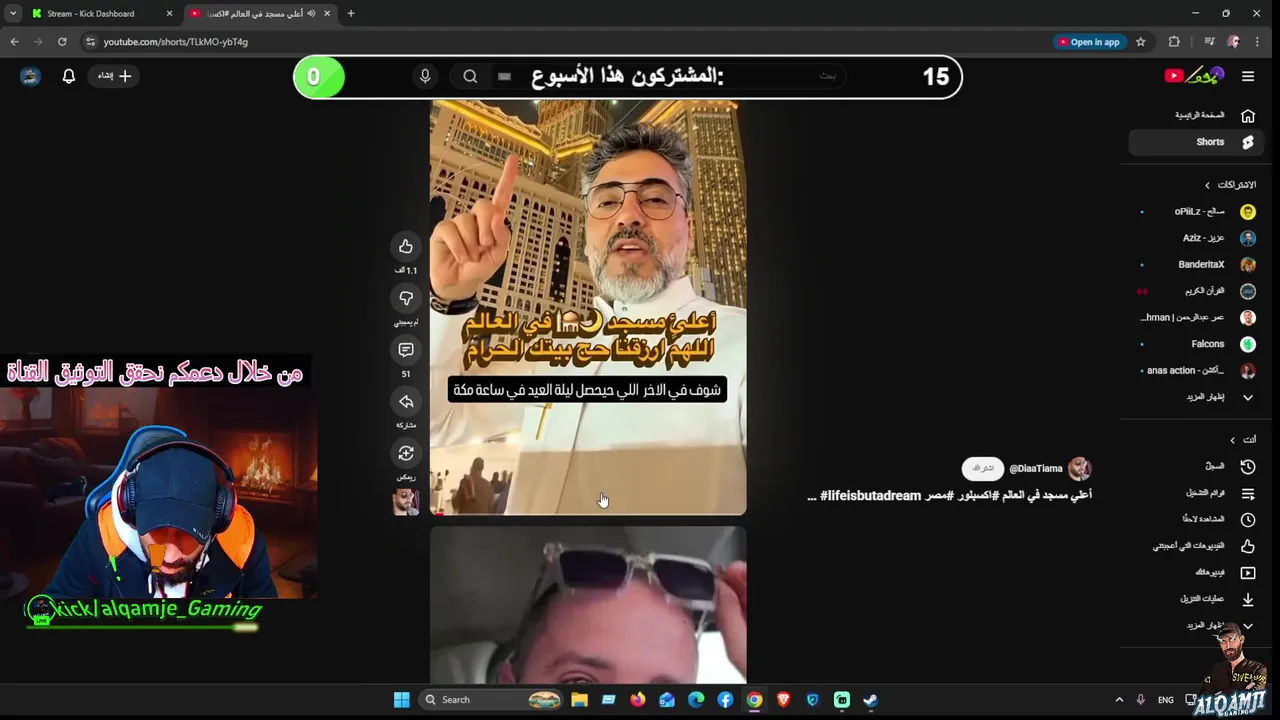Reload the page
Image resolution: width=1280 pixels, height=720 pixels.
coord(62,42)
